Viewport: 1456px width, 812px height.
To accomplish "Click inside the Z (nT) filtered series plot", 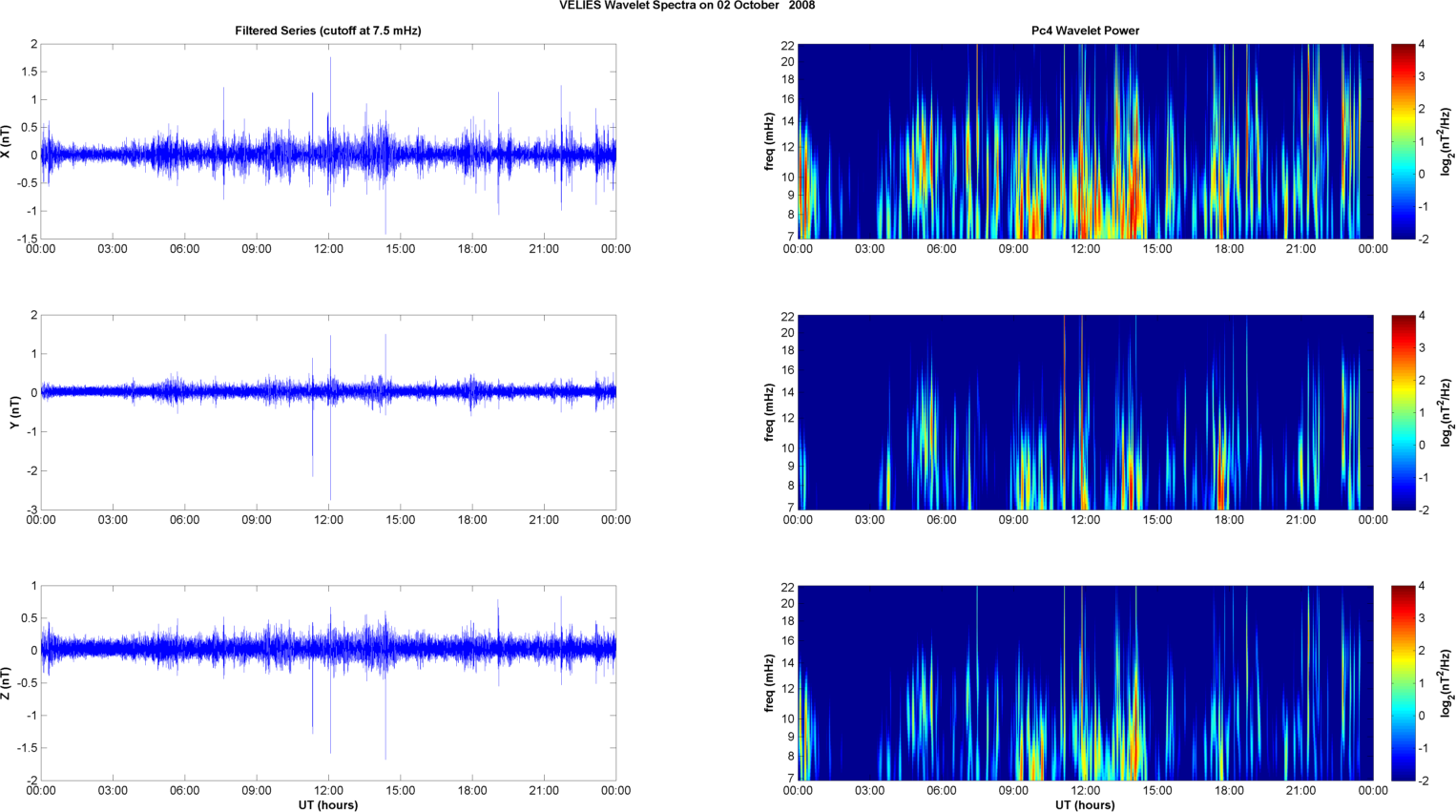I will [328, 683].
